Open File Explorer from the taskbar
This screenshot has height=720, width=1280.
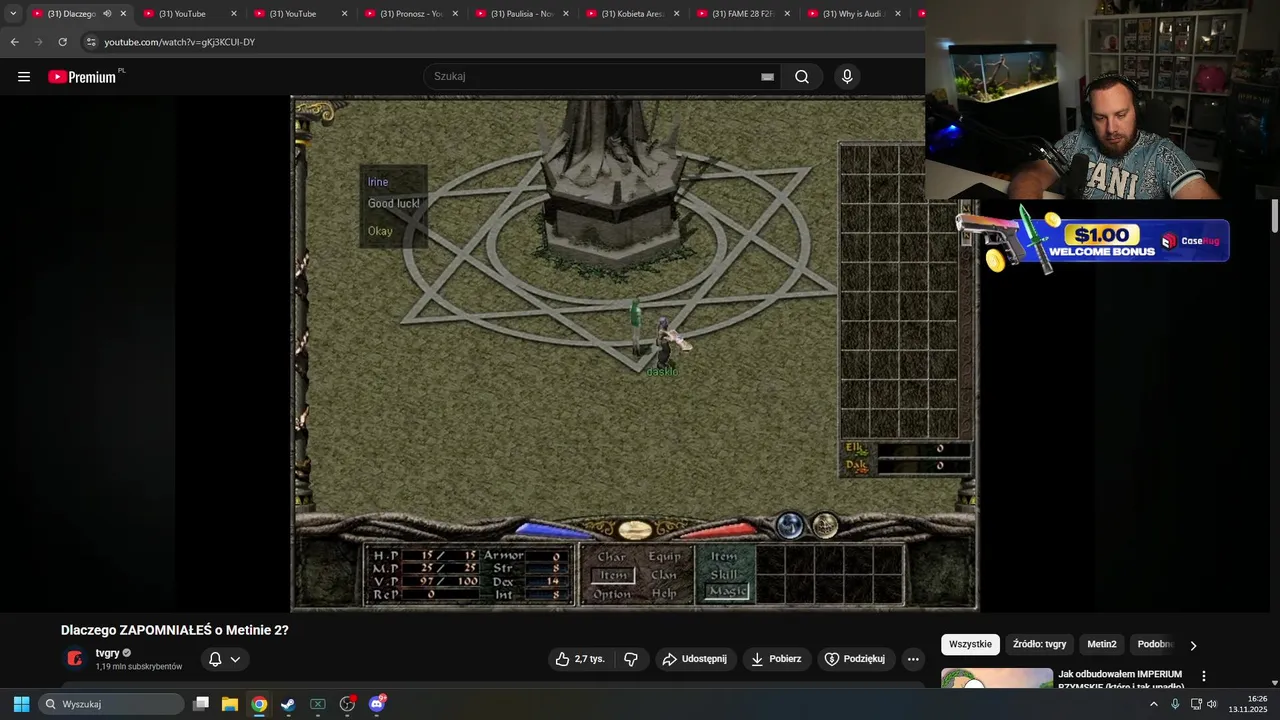pos(230,704)
